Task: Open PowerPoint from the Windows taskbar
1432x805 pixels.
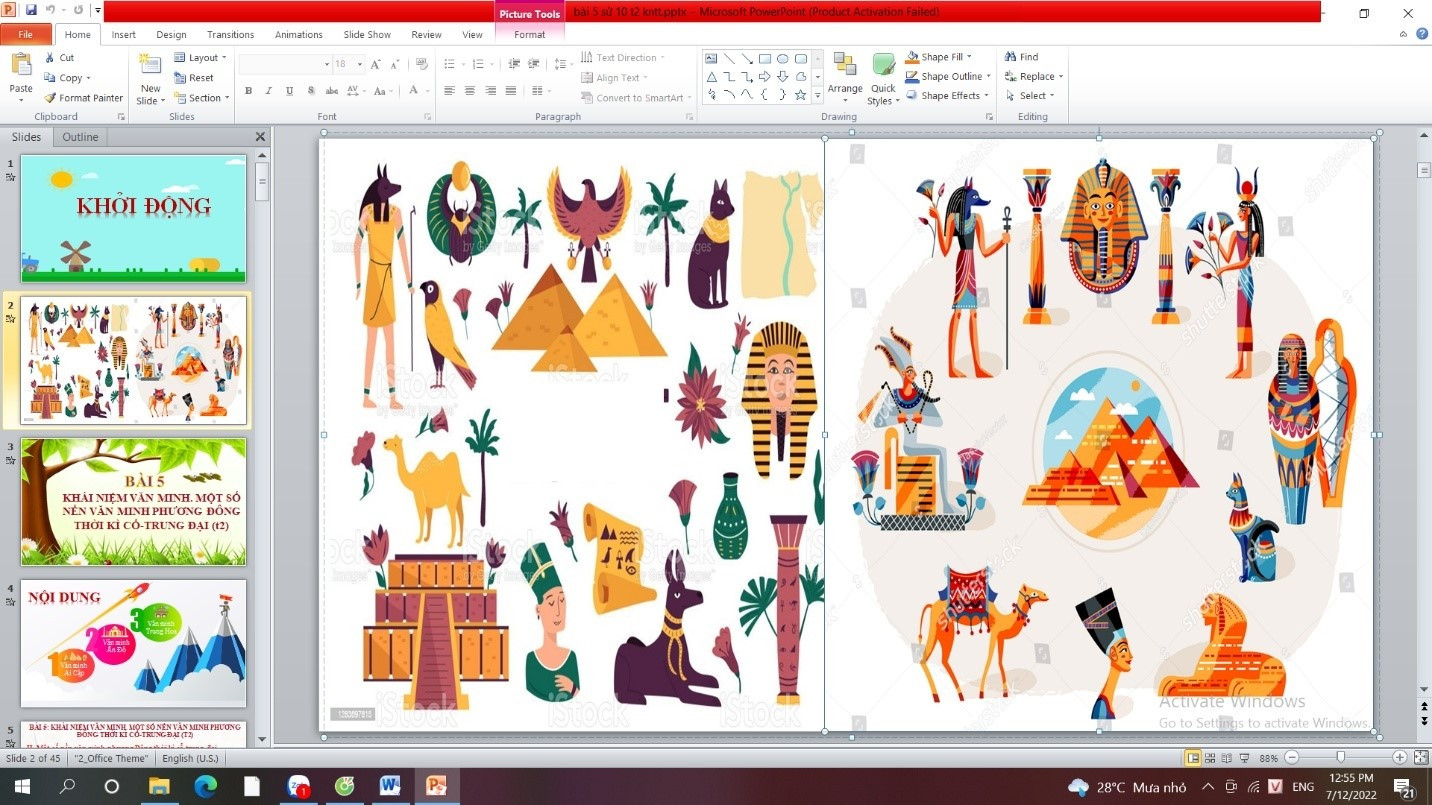Action: tap(436, 786)
